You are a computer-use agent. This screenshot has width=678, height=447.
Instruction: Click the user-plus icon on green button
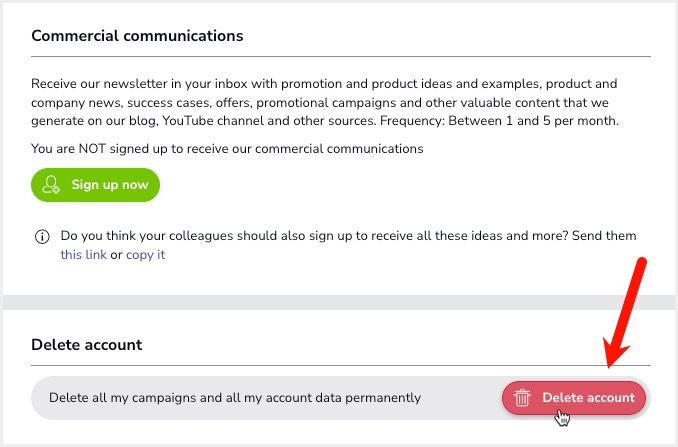[x=51, y=185]
